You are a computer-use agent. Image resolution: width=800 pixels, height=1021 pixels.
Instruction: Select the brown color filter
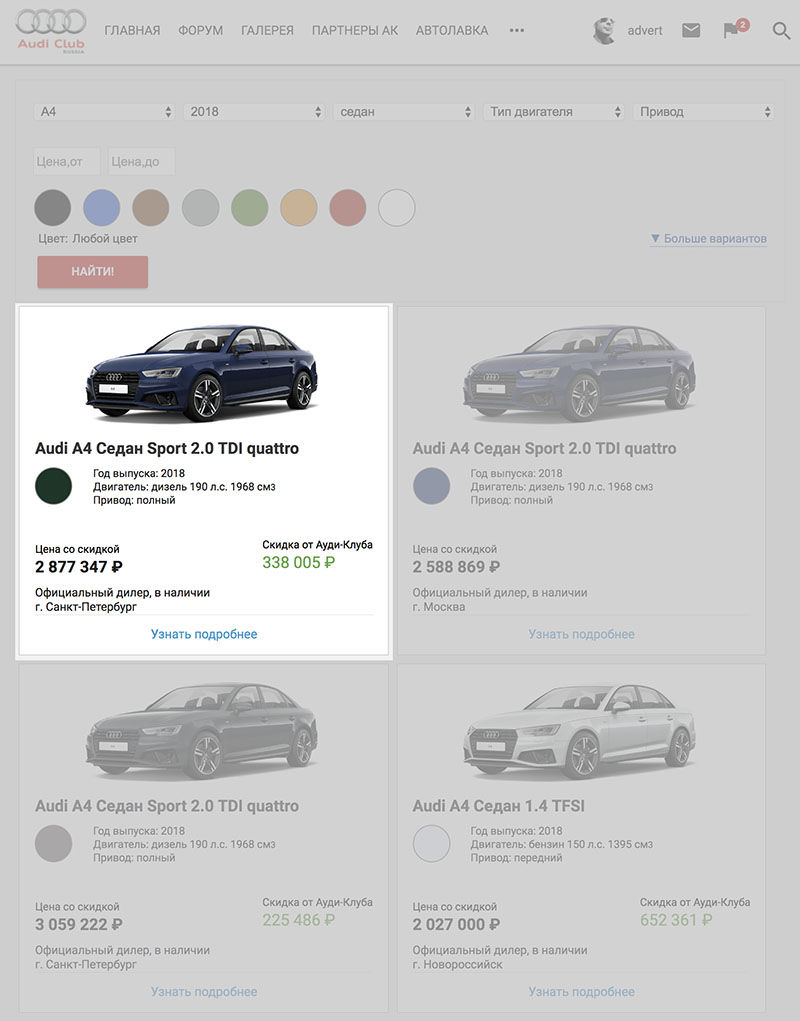tap(151, 208)
